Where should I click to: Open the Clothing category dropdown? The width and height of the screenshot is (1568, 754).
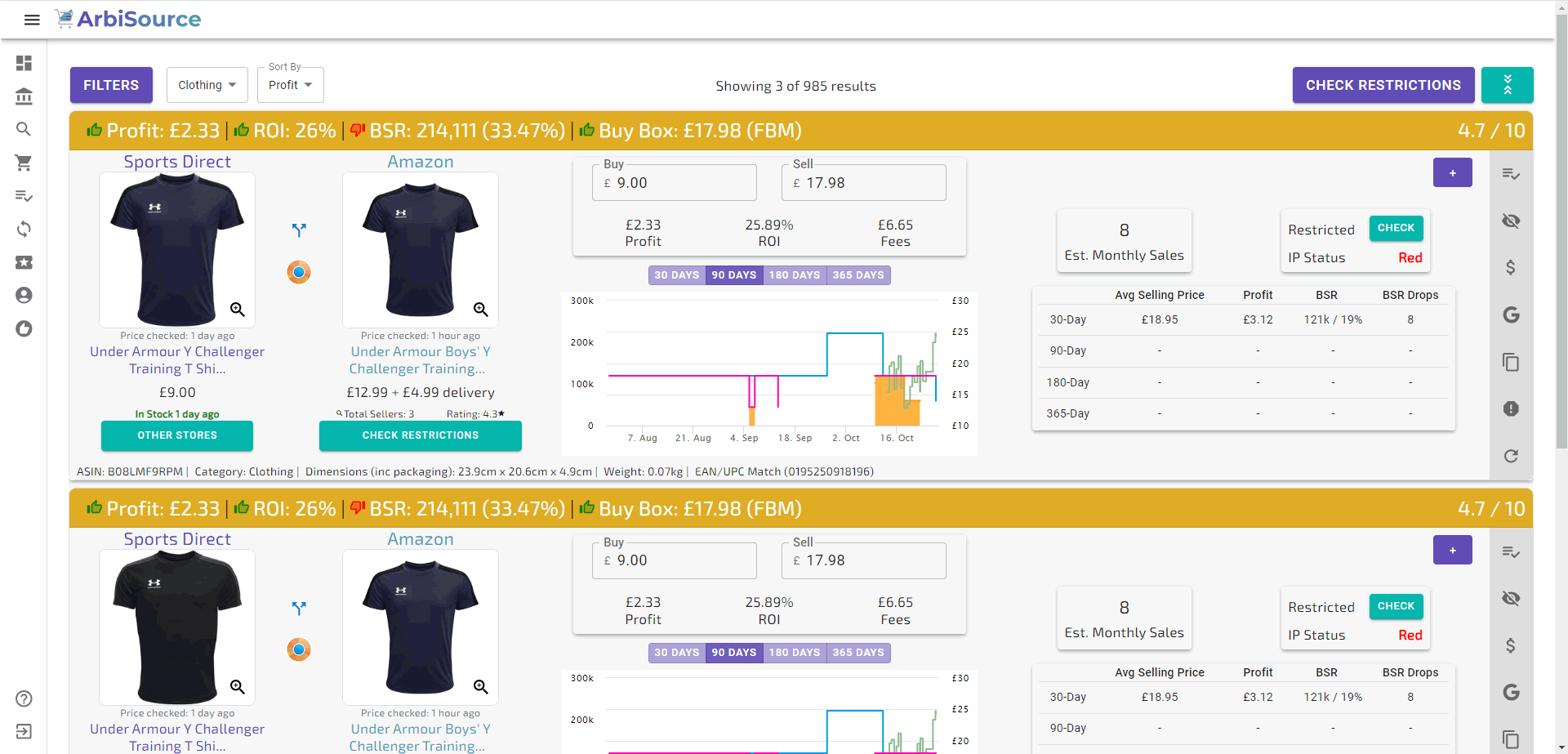[x=207, y=85]
